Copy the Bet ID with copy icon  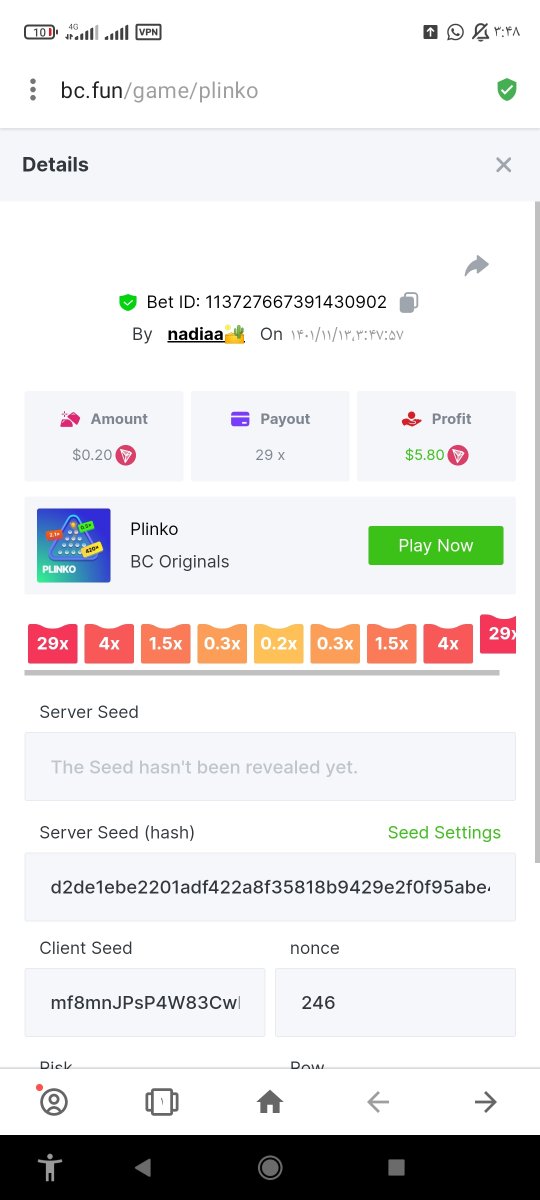click(408, 302)
